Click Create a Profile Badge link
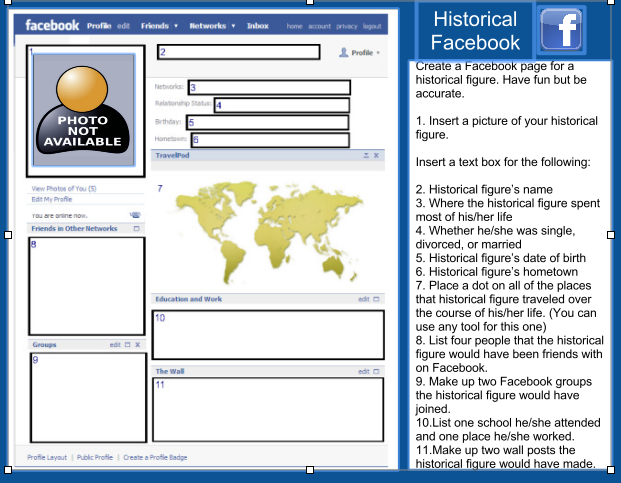The width and height of the screenshot is (621, 483). [x=155, y=457]
